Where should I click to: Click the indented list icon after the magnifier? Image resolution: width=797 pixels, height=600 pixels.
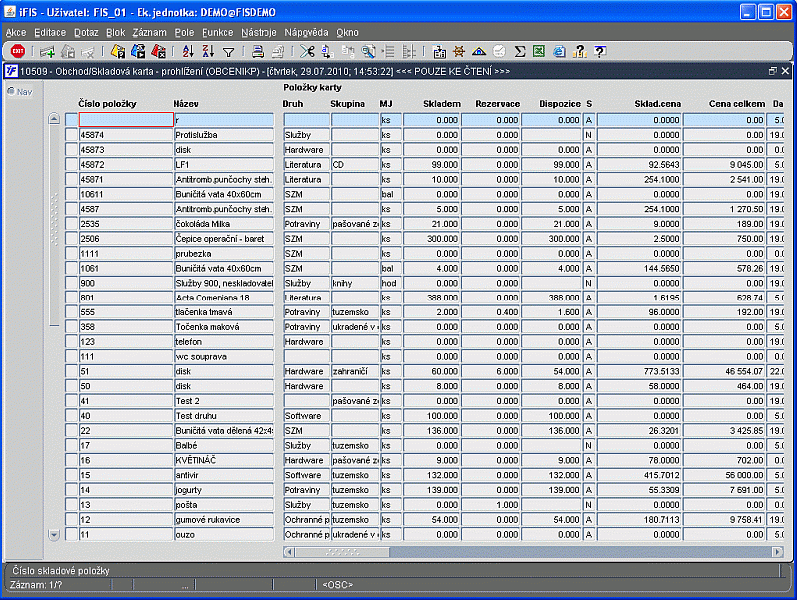click(x=389, y=51)
